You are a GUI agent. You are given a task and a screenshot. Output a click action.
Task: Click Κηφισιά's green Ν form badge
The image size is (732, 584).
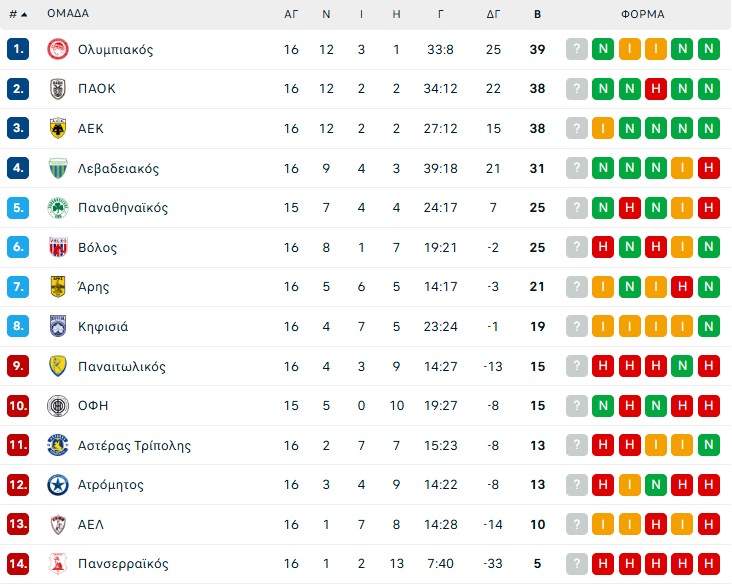pos(708,327)
